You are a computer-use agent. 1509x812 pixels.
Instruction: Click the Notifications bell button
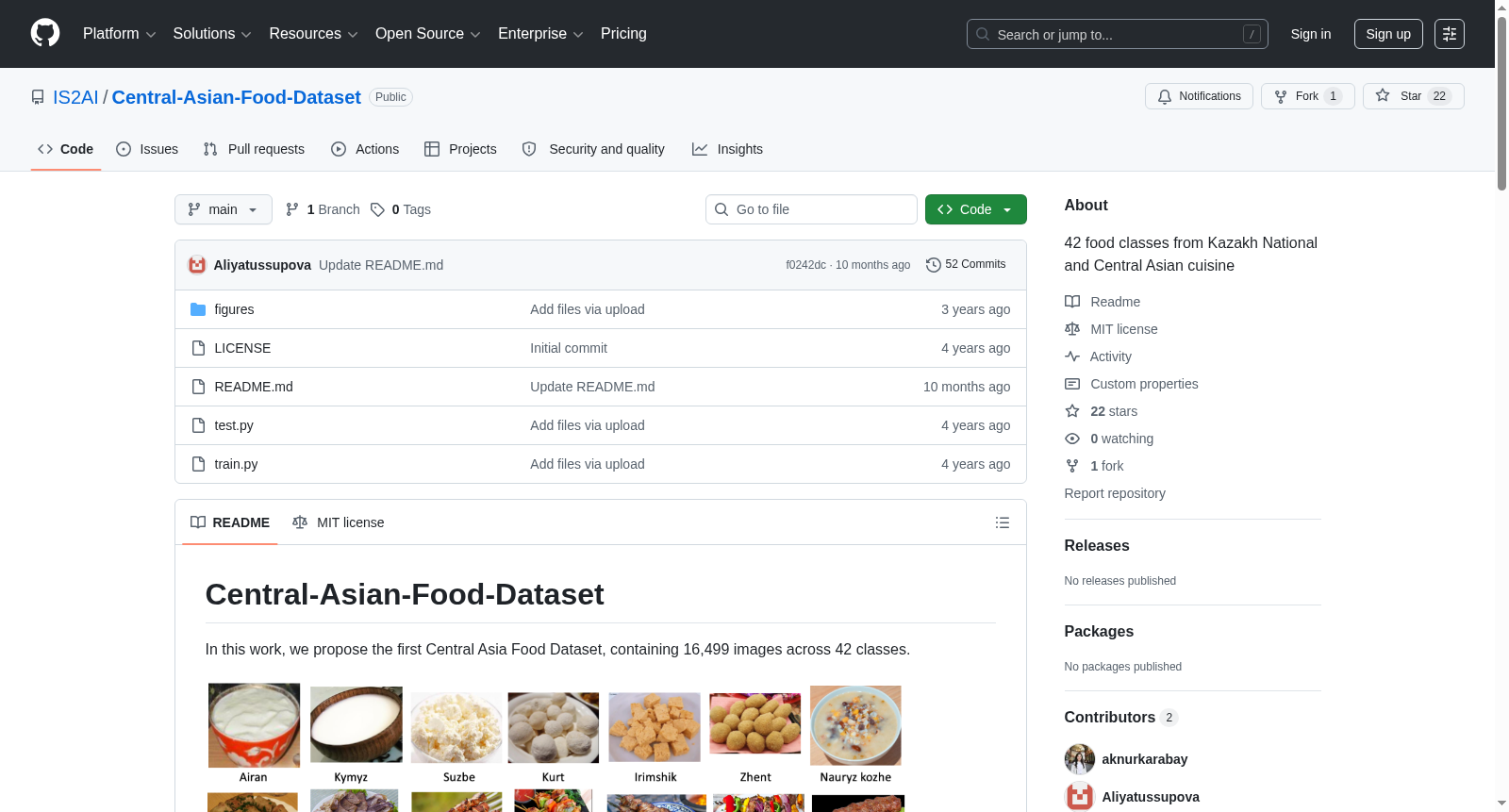tap(1199, 96)
